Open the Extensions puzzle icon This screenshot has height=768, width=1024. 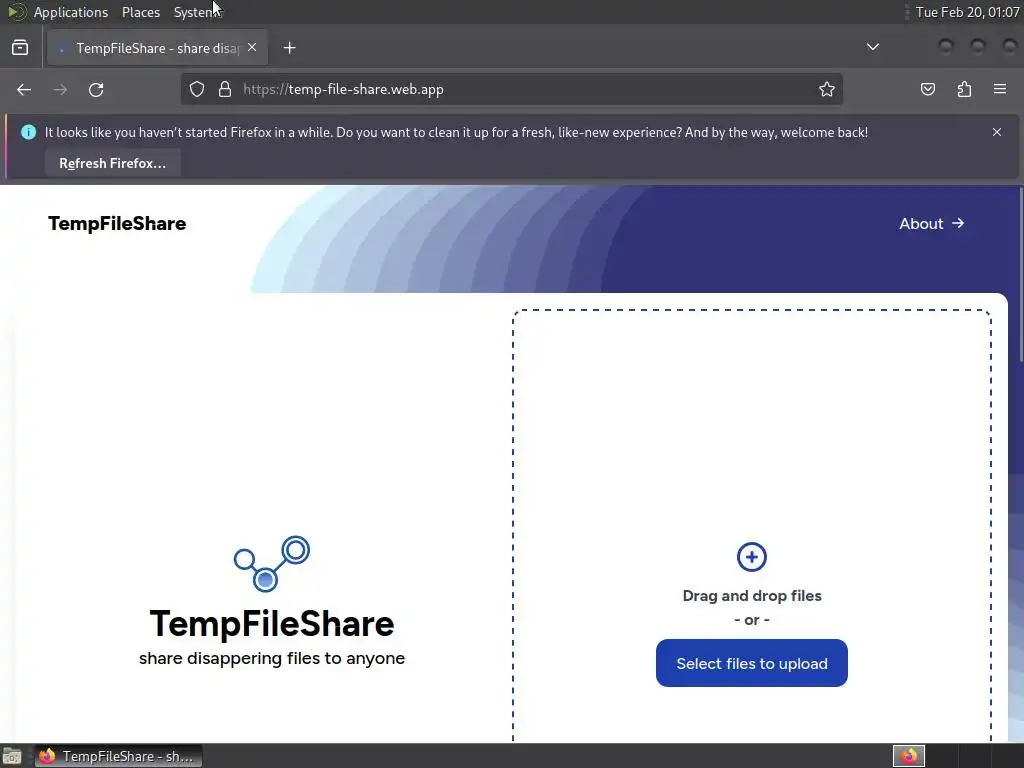[x=964, y=89]
